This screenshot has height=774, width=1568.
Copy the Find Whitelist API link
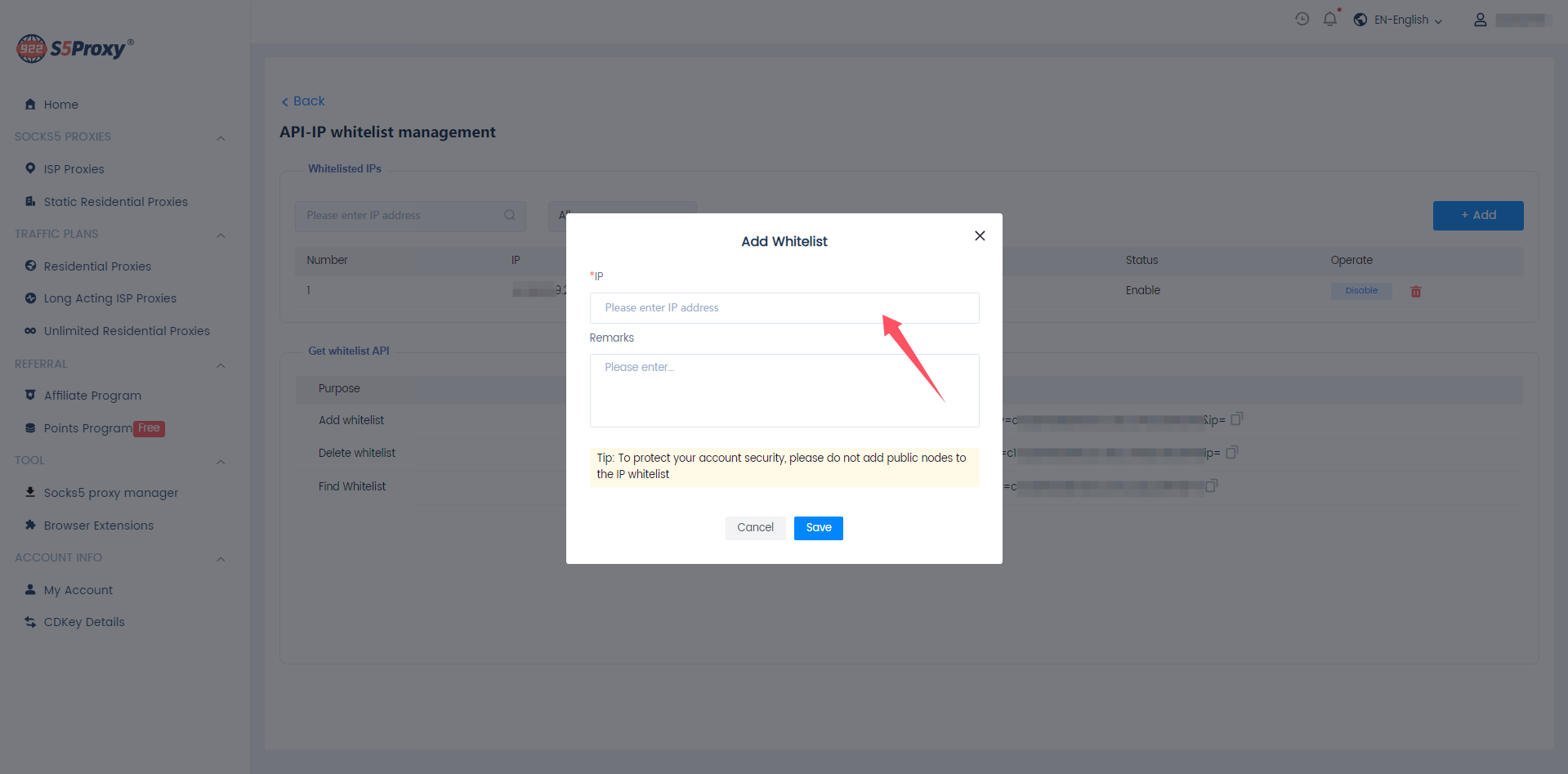point(1211,485)
